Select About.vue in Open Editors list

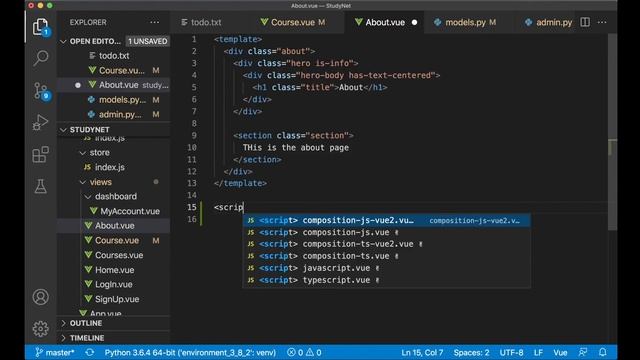[x=113, y=85]
